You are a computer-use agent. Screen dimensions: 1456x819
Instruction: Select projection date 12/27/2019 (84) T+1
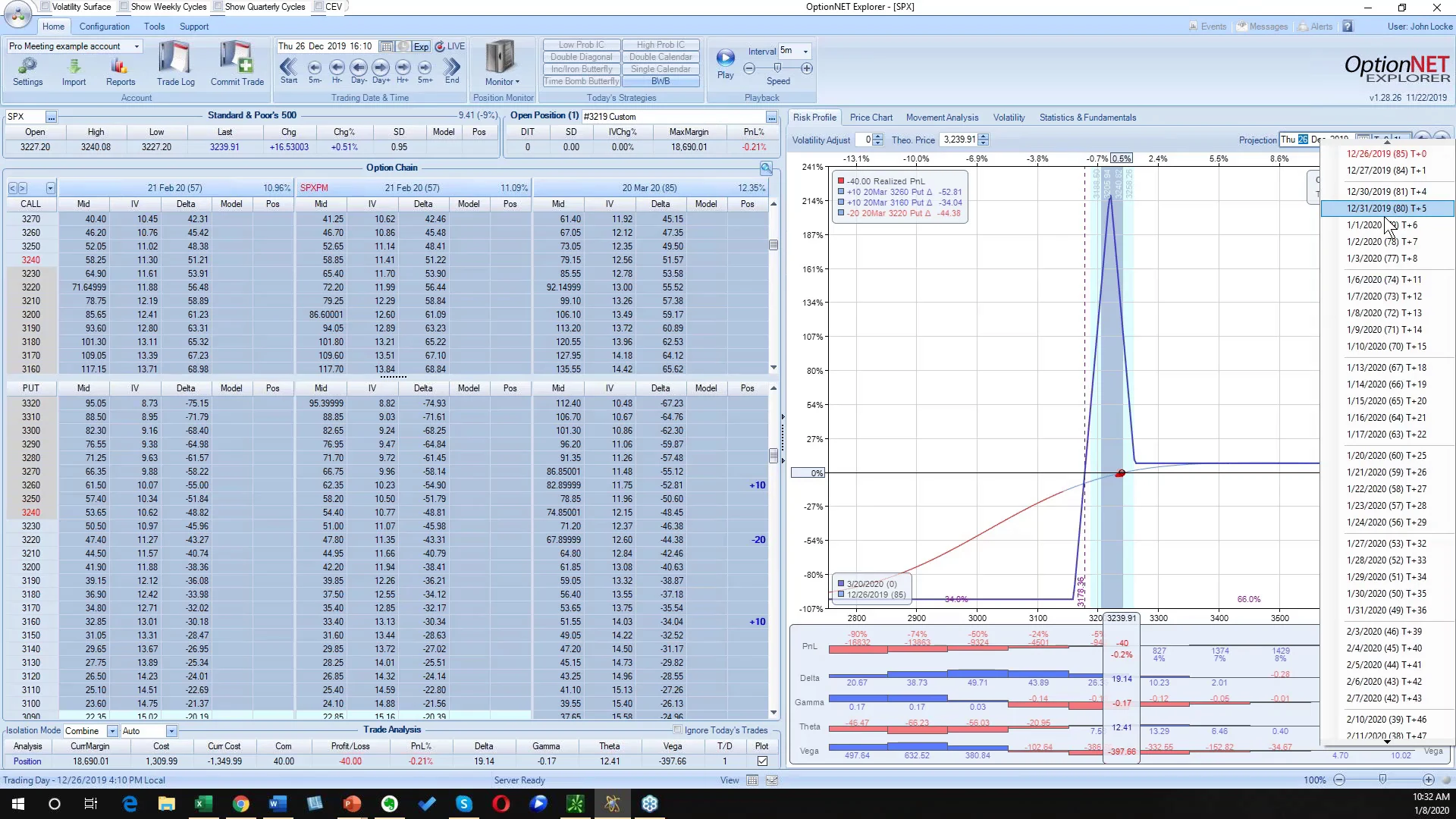click(x=1386, y=171)
